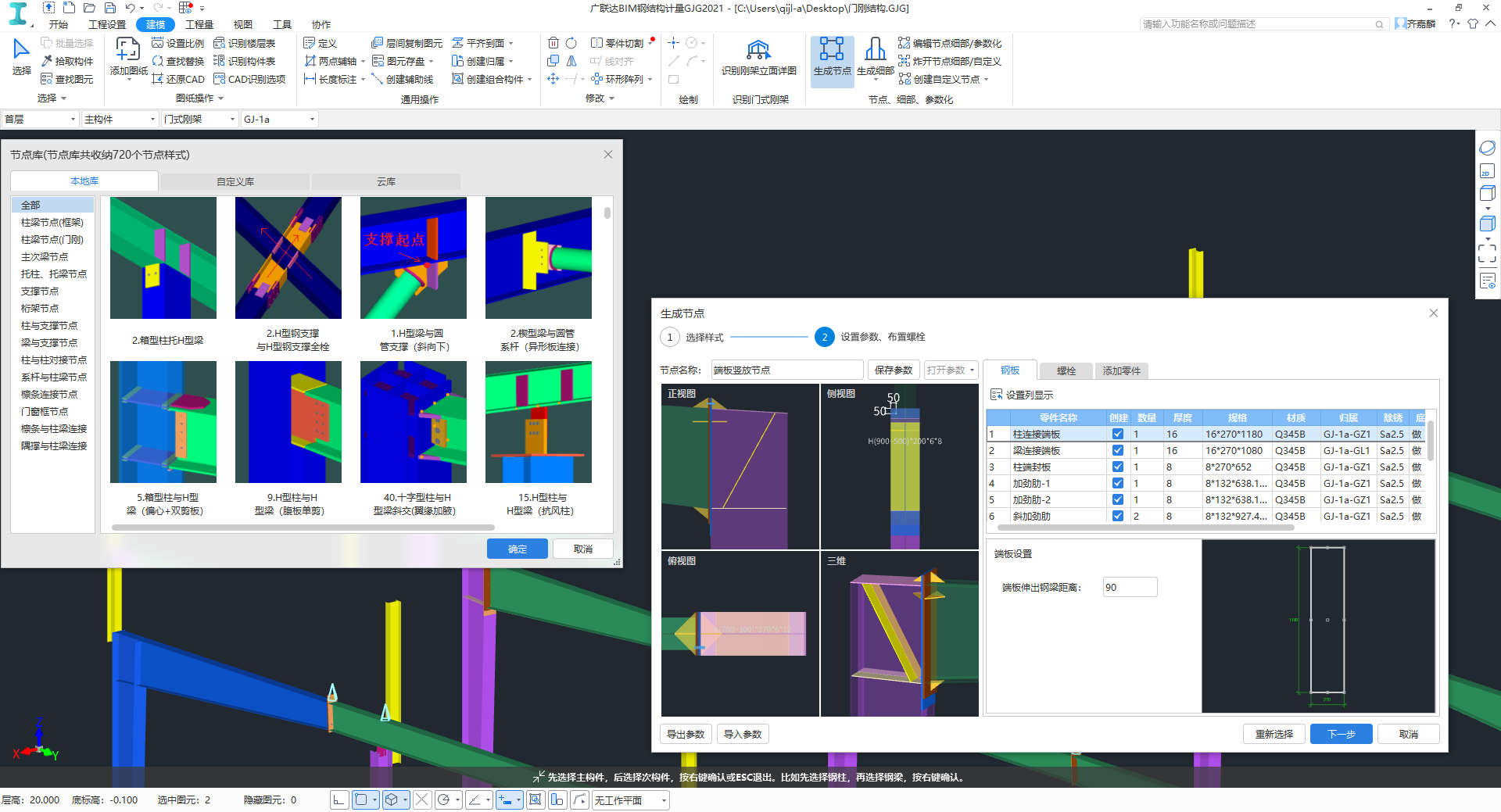
Task: Switch to the 螺栓 tab
Action: tap(1066, 371)
